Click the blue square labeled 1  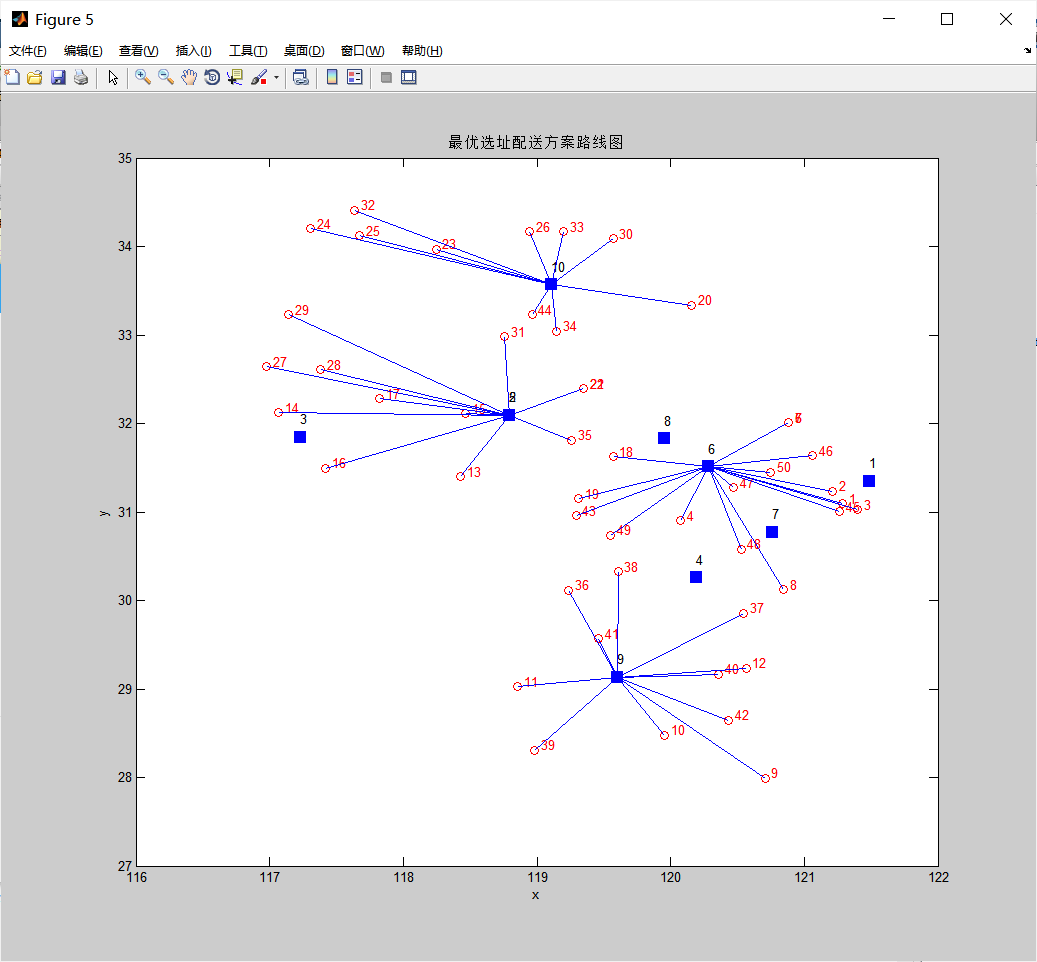click(x=869, y=481)
